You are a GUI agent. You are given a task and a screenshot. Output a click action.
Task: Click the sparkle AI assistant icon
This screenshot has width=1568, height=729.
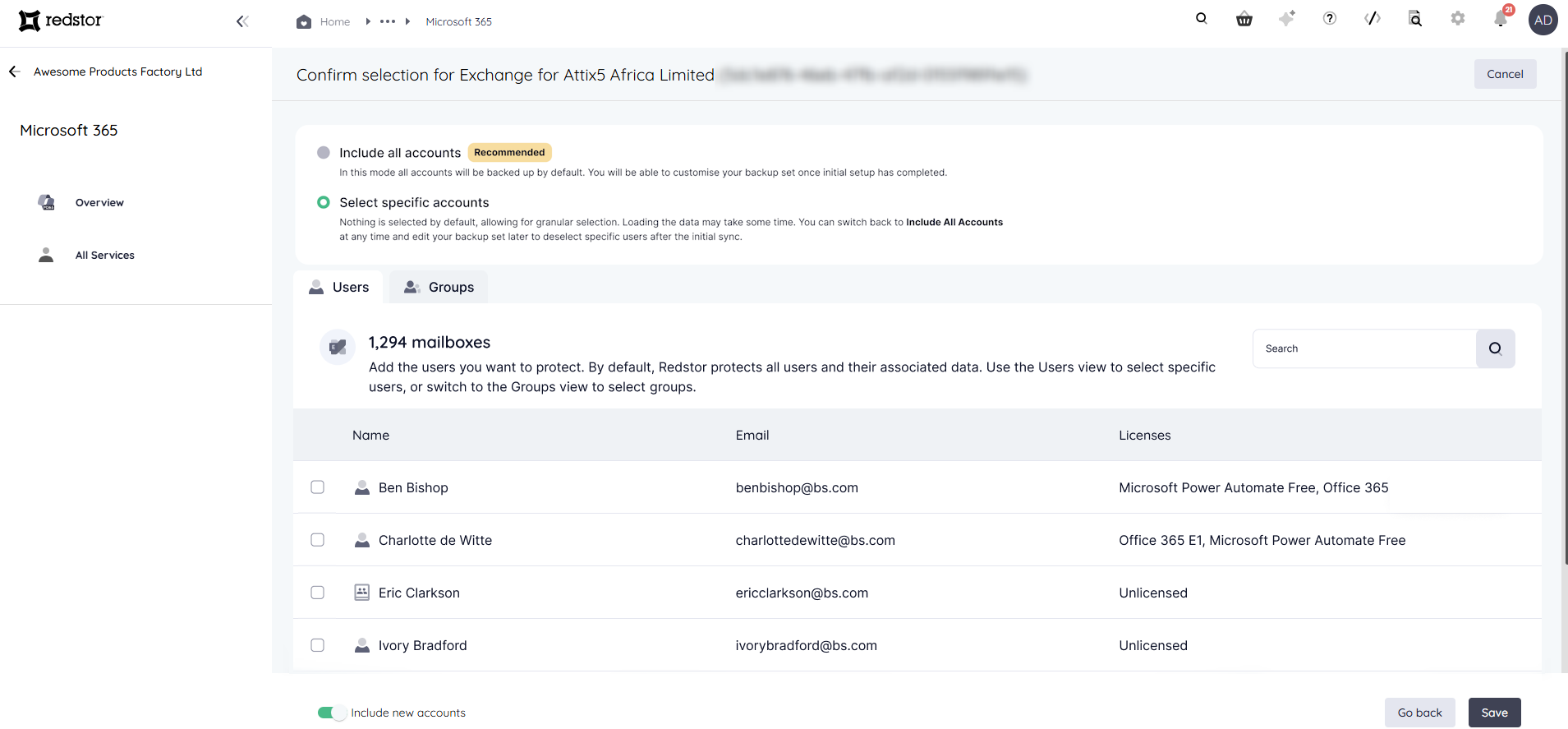(1287, 18)
